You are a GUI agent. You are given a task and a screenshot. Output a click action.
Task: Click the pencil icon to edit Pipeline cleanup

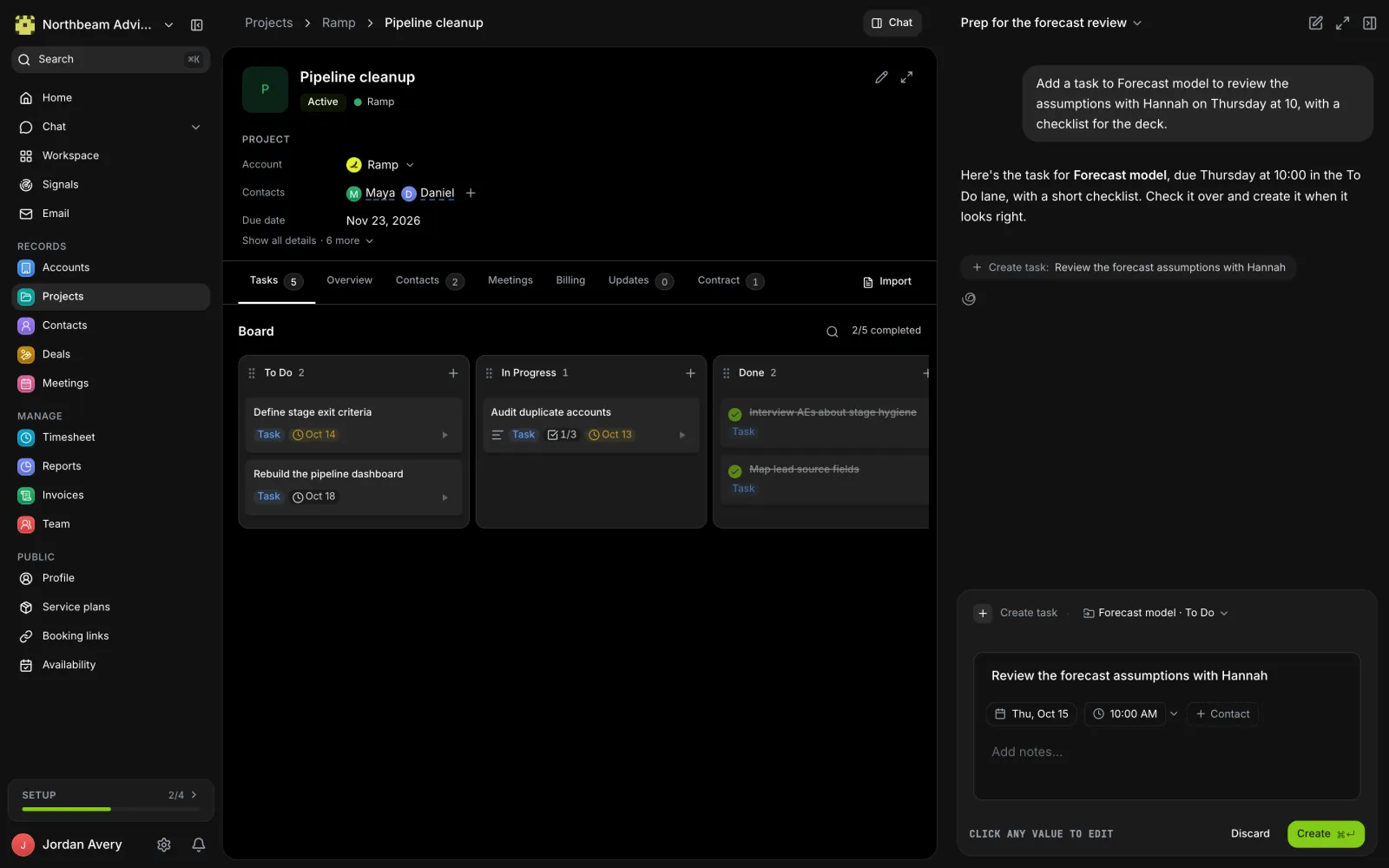(881, 77)
